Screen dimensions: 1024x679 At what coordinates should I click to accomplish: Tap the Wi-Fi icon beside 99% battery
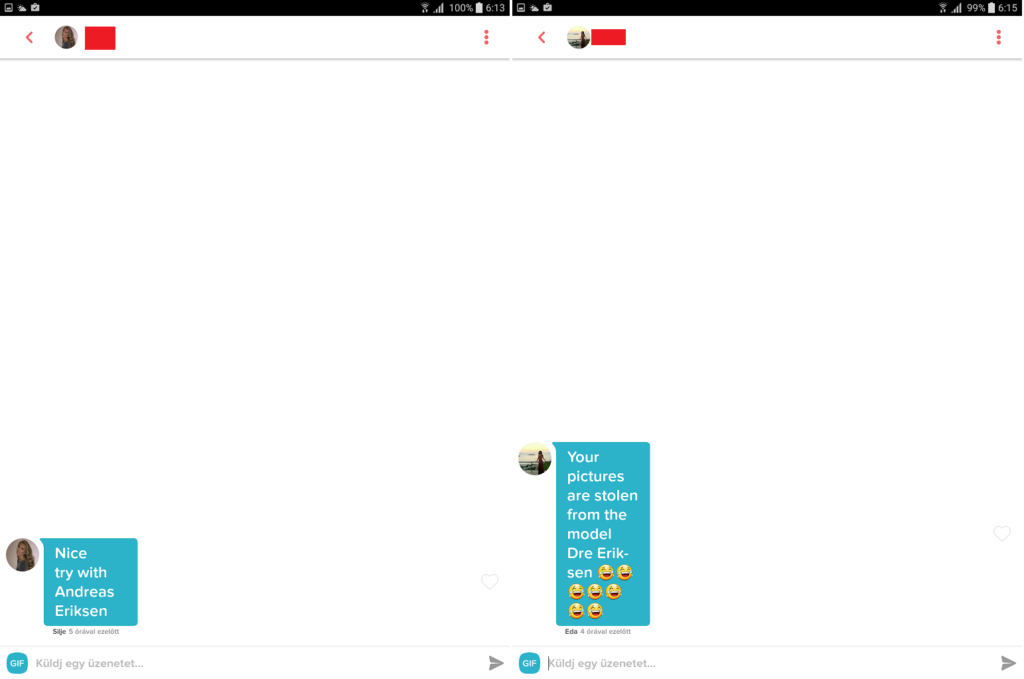pyautogui.click(x=942, y=8)
